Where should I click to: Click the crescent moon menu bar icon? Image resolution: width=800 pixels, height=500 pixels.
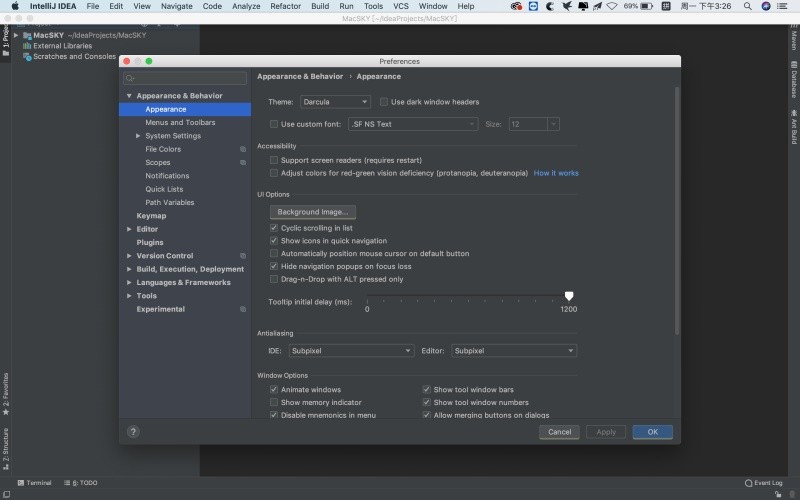coord(550,6)
